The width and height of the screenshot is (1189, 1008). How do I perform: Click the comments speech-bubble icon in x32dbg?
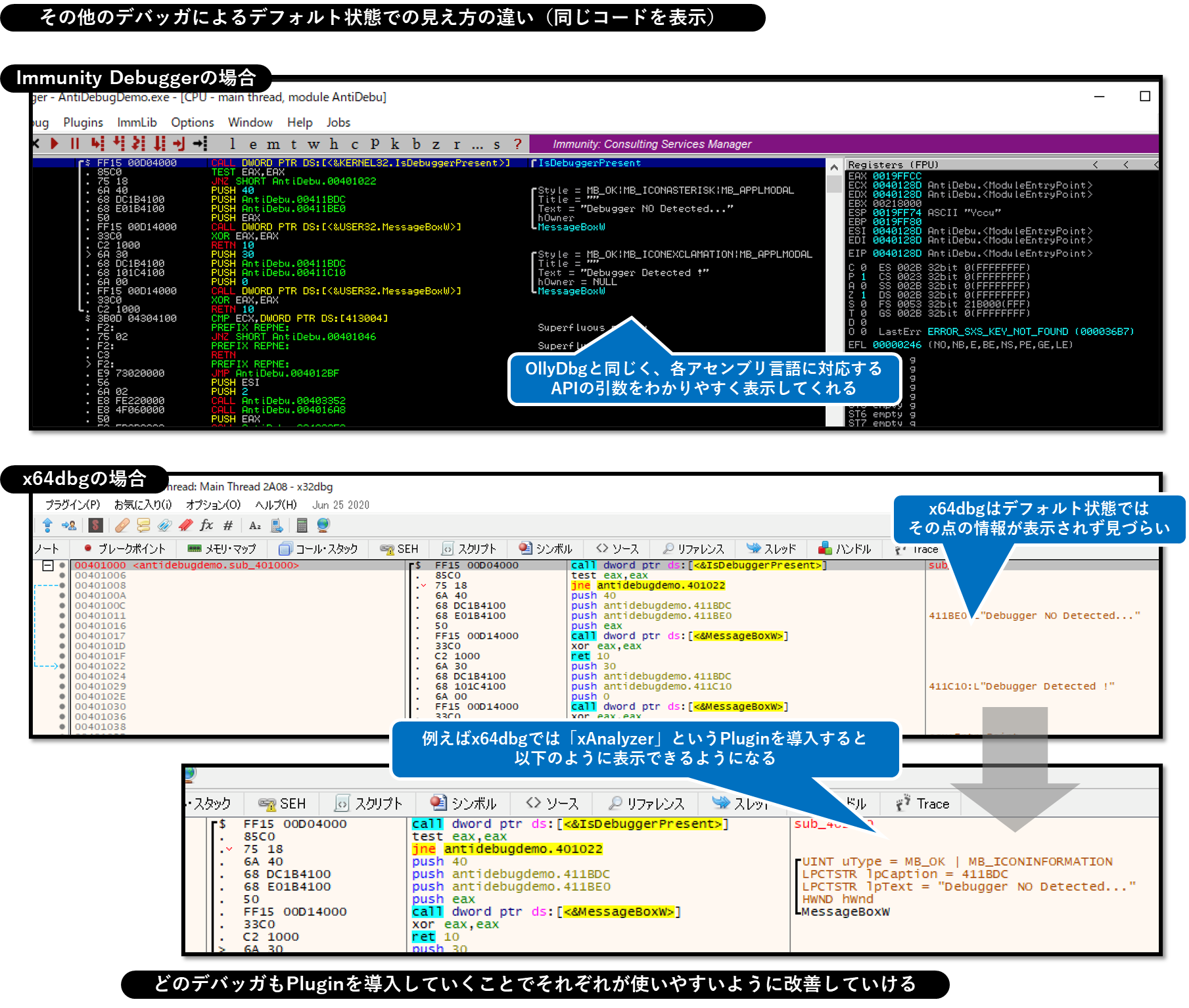click(x=143, y=525)
